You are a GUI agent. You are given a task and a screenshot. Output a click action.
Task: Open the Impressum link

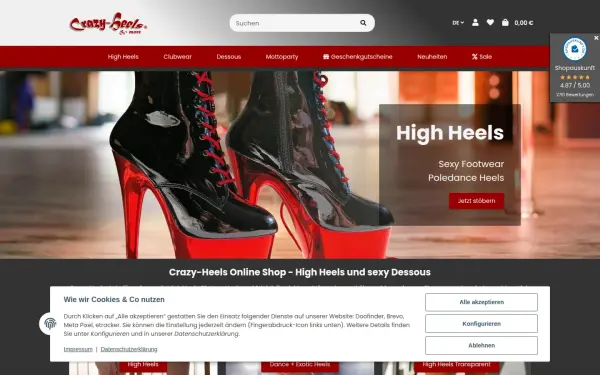coord(78,349)
